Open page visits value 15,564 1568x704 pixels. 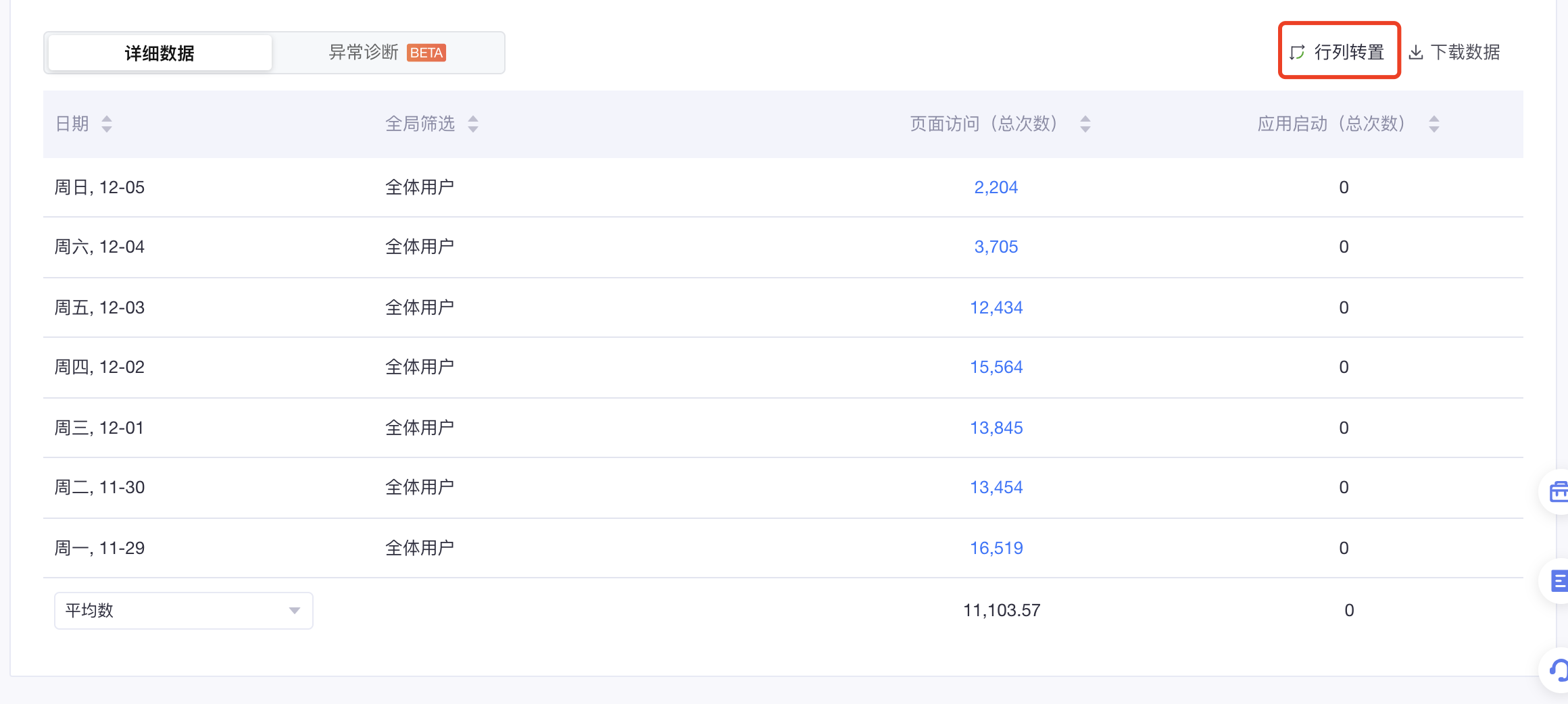click(996, 367)
